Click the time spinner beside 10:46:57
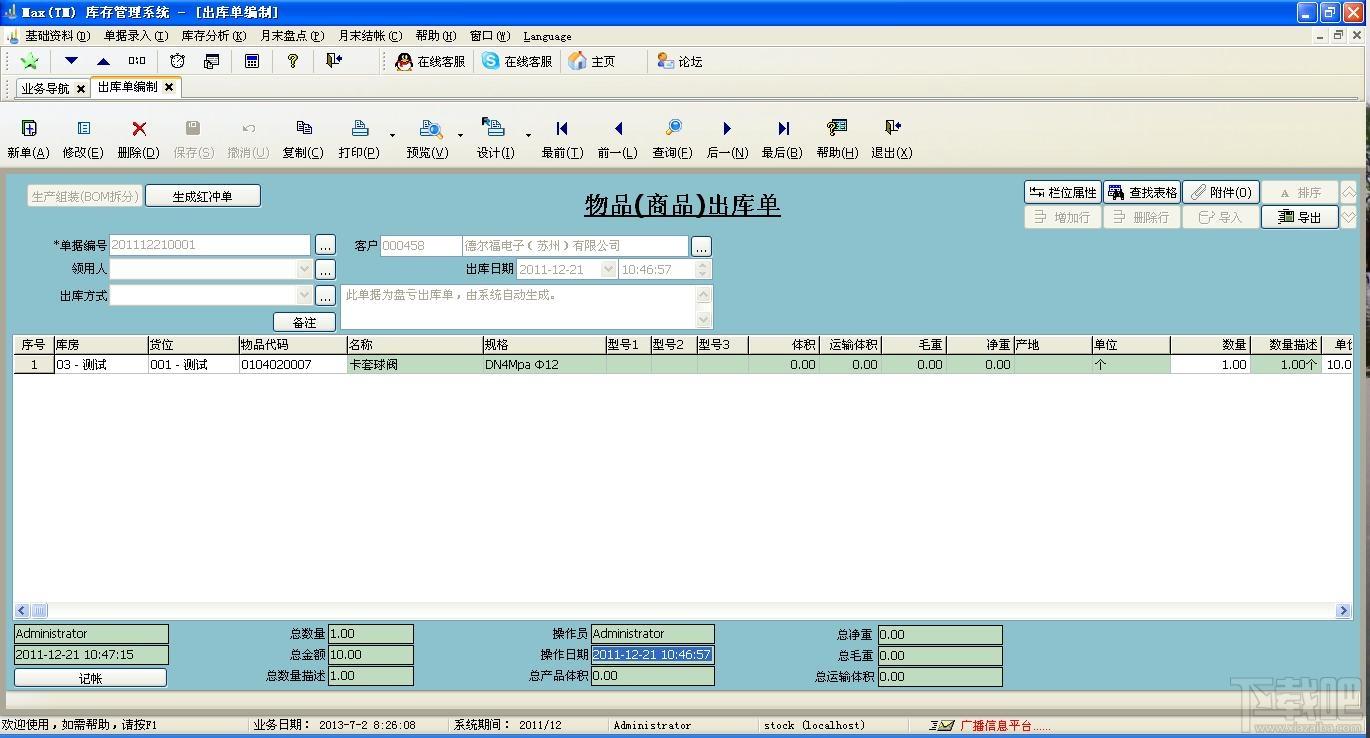 coord(703,269)
